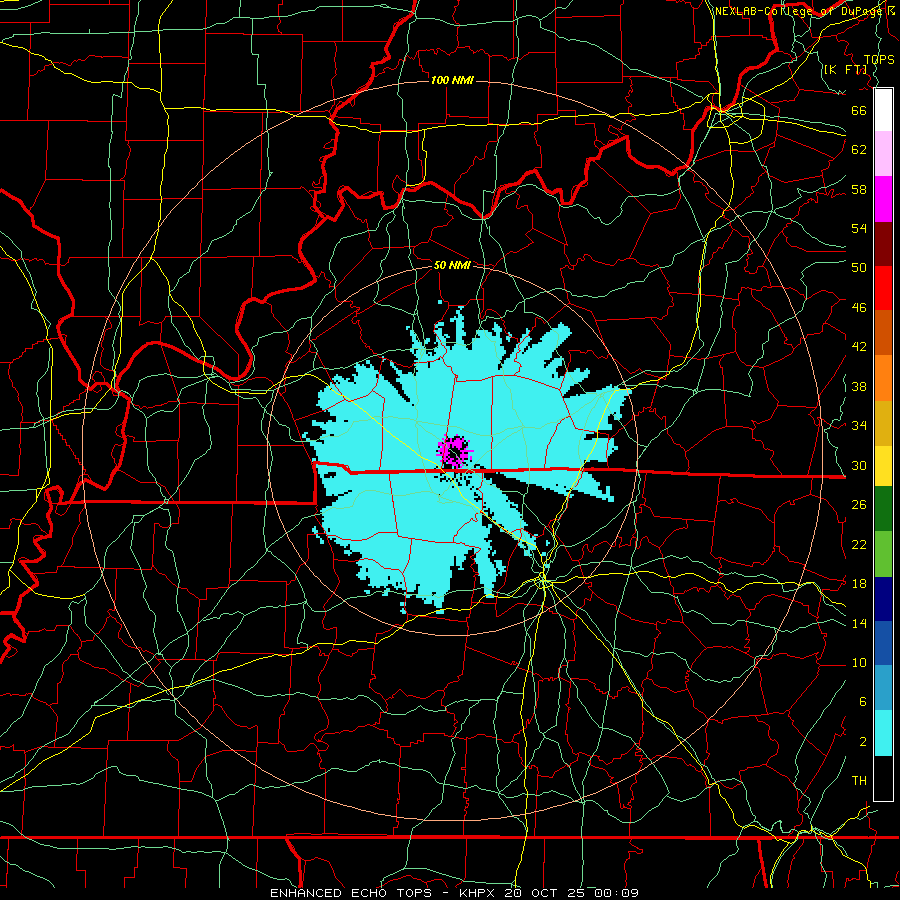Click the "54" legend value
The width and height of the screenshot is (900, 900).
[859, 228]
